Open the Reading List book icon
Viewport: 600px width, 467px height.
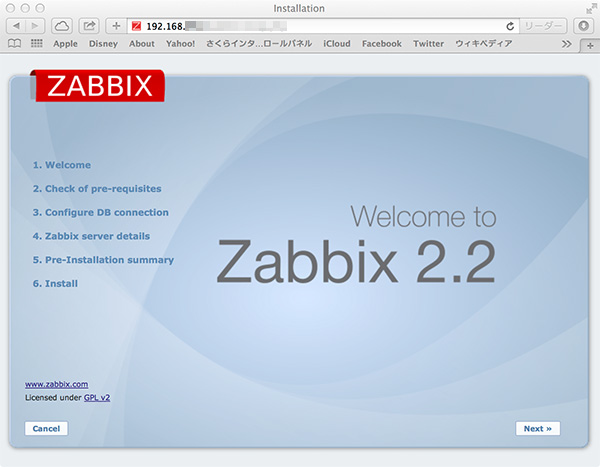pyautogui.click(x=14, y=44)
